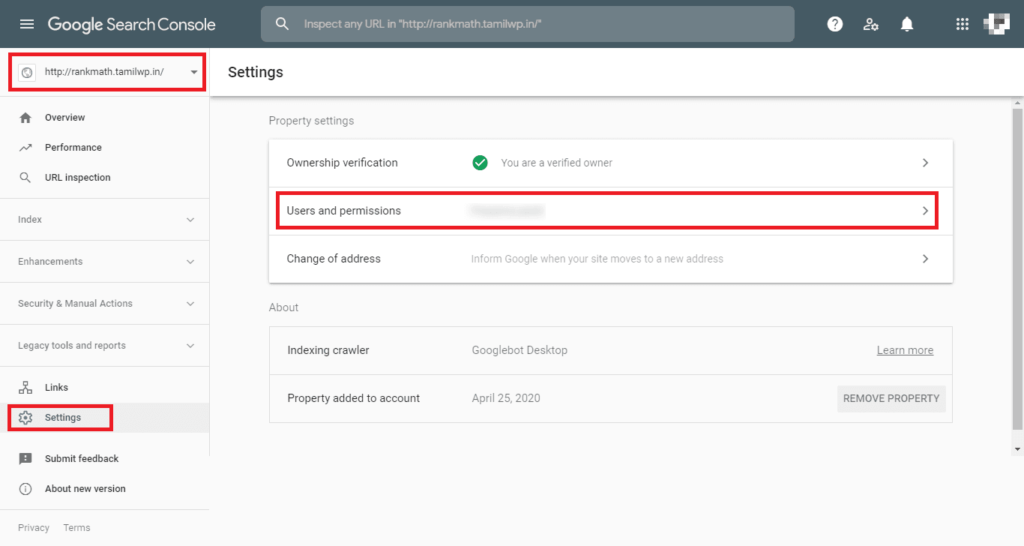The height and width of the screenshot is (546, 1024).
Task: Expand Security & Manual Actions section
Action: [x=190, y=304]
